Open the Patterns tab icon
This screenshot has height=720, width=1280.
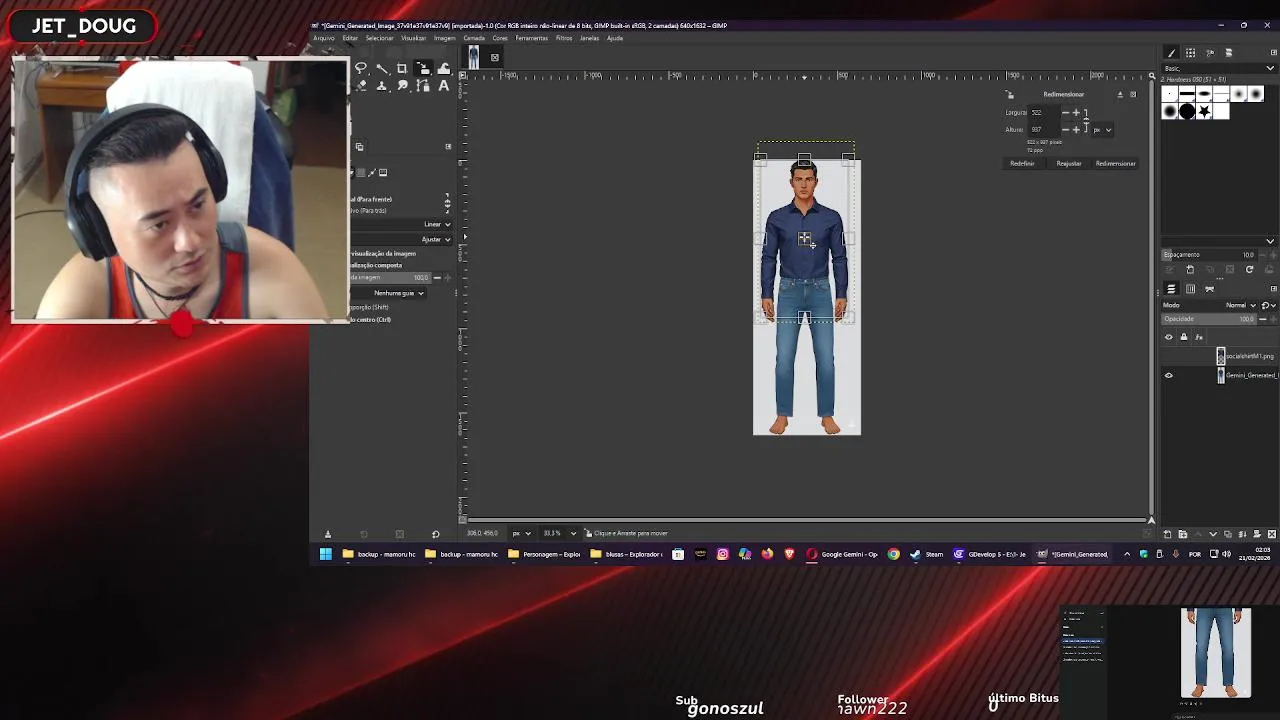click(1190, 52)
